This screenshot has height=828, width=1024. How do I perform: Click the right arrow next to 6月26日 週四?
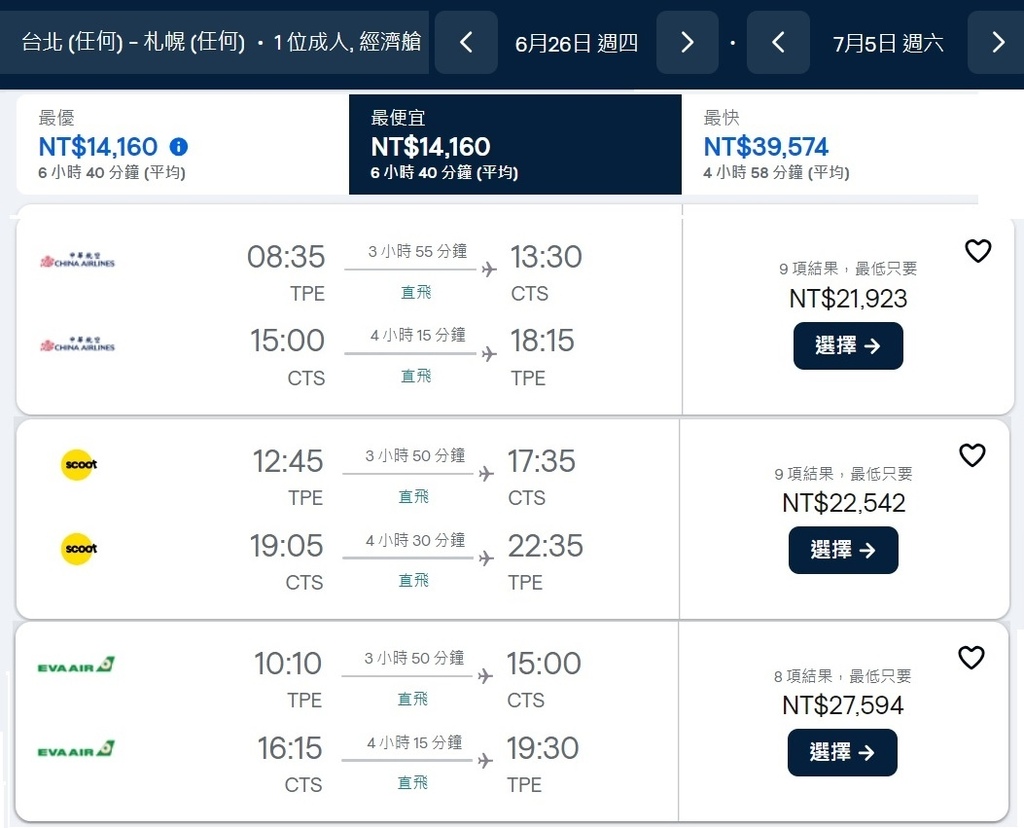687,42
